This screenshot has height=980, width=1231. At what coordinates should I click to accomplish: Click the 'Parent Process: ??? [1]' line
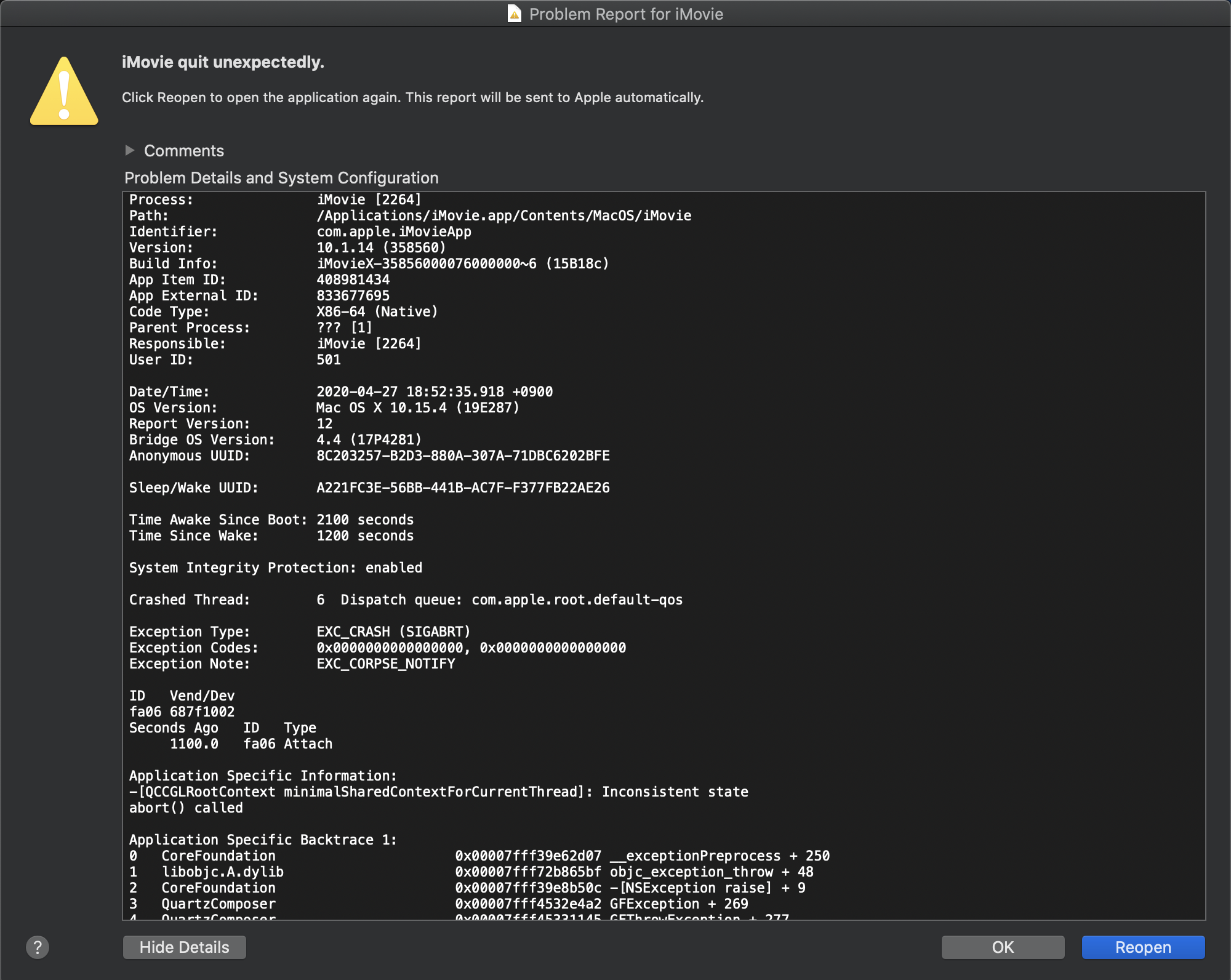tap(251, 327)
